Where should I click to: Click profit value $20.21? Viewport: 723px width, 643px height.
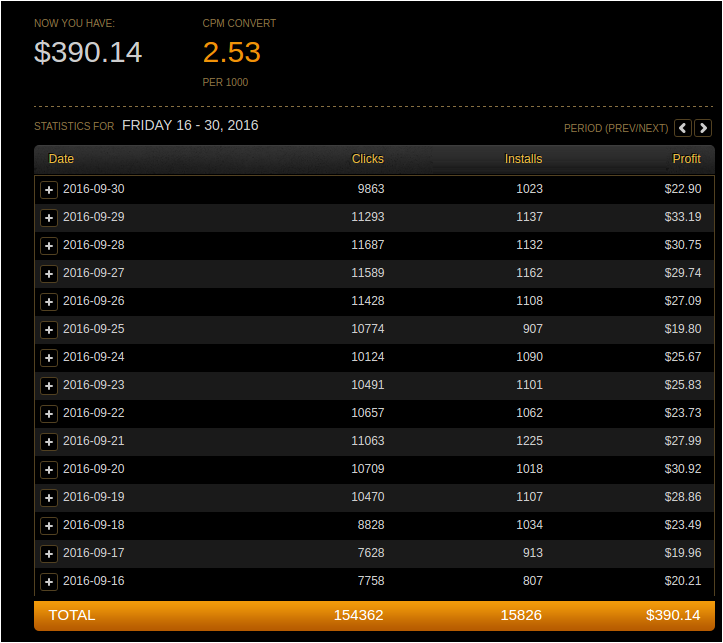coord(682,581)
